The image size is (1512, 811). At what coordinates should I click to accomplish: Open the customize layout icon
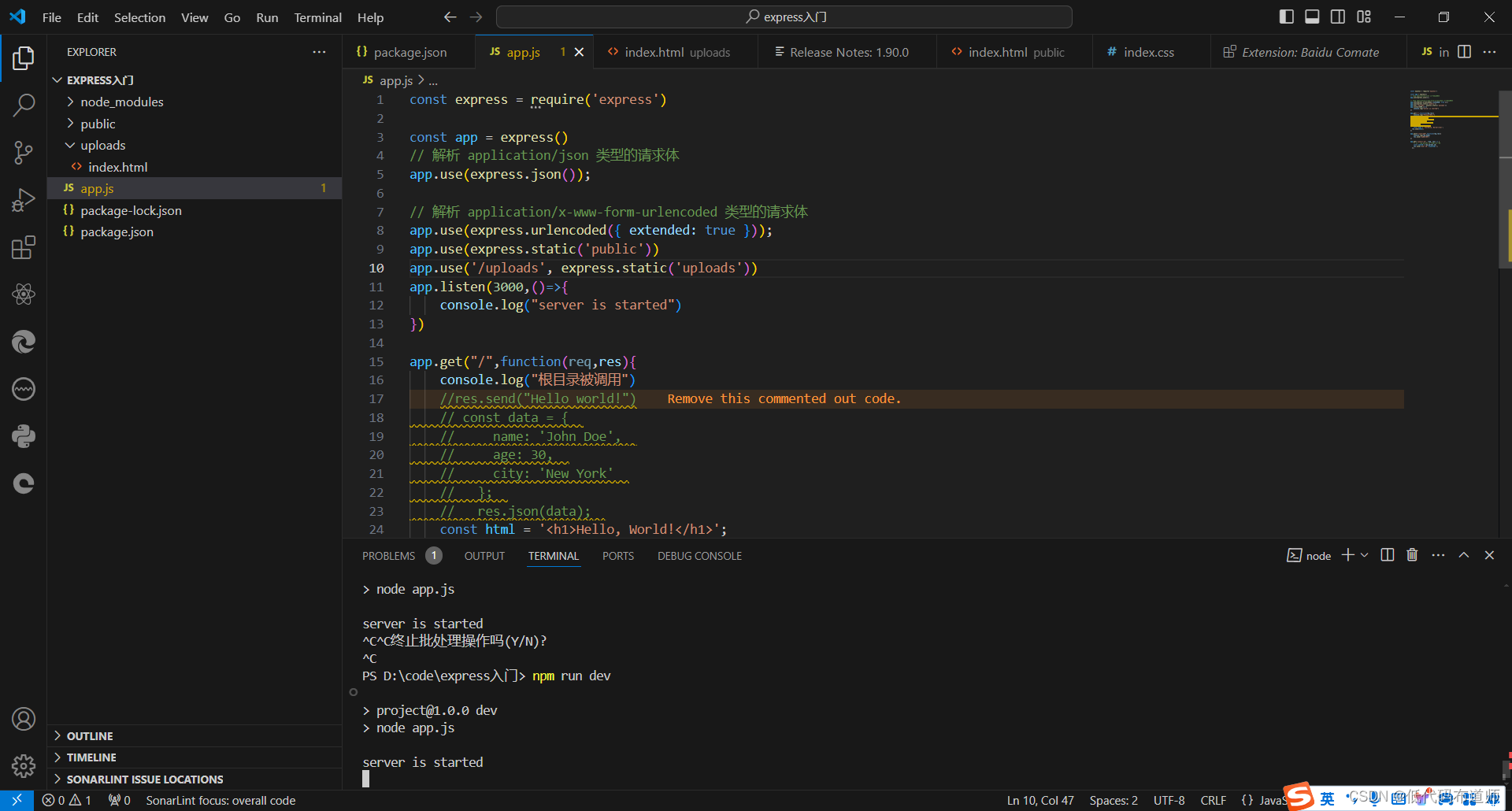click(1364, 17)
